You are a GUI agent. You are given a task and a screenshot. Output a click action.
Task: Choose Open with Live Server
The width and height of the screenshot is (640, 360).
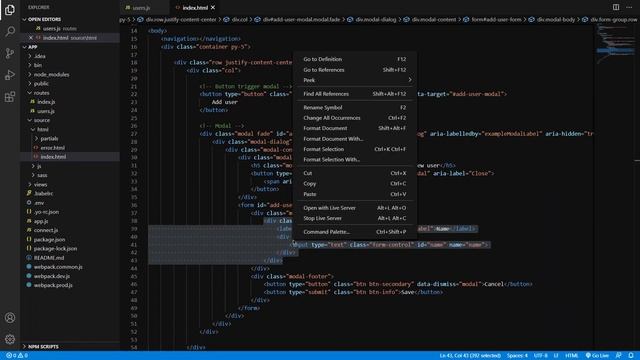click(354, 208)
